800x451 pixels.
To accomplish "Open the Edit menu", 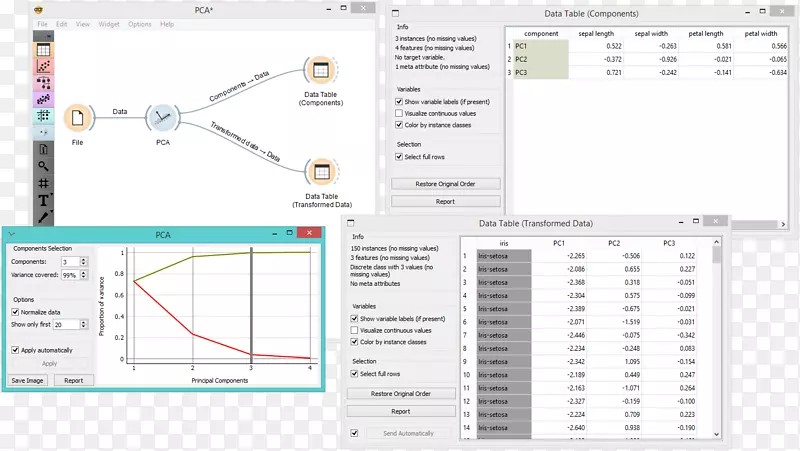I will coord(62,24).
